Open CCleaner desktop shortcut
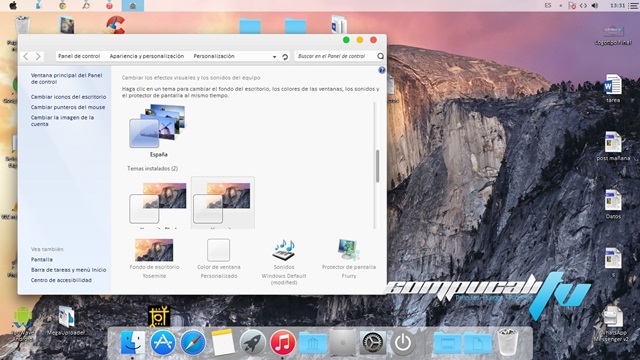Image resolution: width=640 pixels, height=360 pixels. 116,25
